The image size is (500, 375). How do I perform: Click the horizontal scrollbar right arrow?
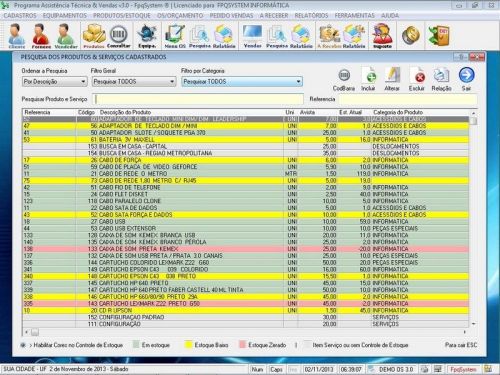coord(464,332)
